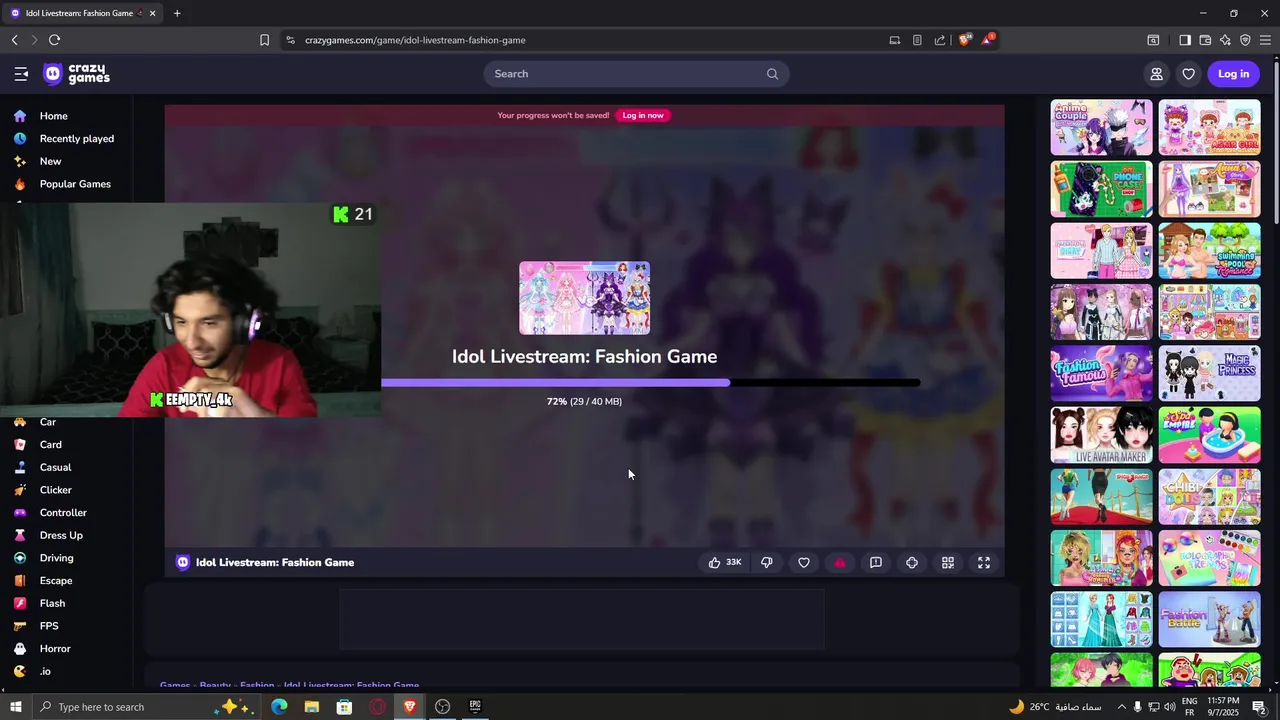The width and height of the screenshot is (1280, 720).
Task: Select the Car category
Action: [x=47, y=422]
